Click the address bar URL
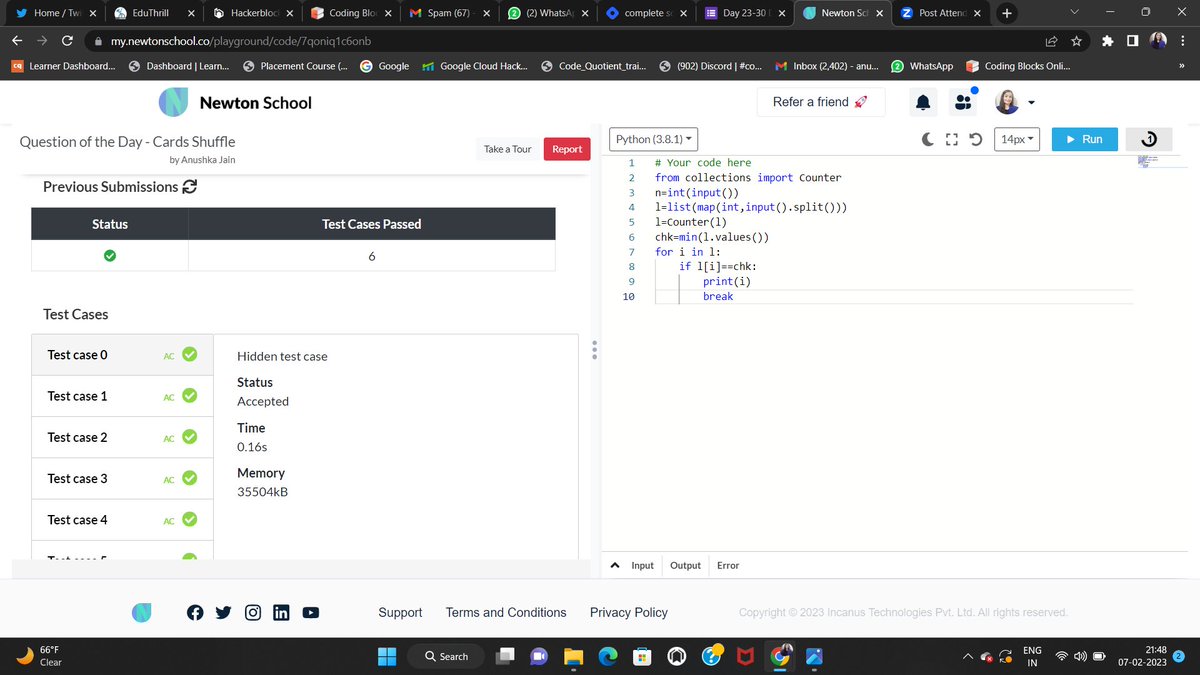The width and height of the screenshot is (1200, 675). click(x=241, y=41)
